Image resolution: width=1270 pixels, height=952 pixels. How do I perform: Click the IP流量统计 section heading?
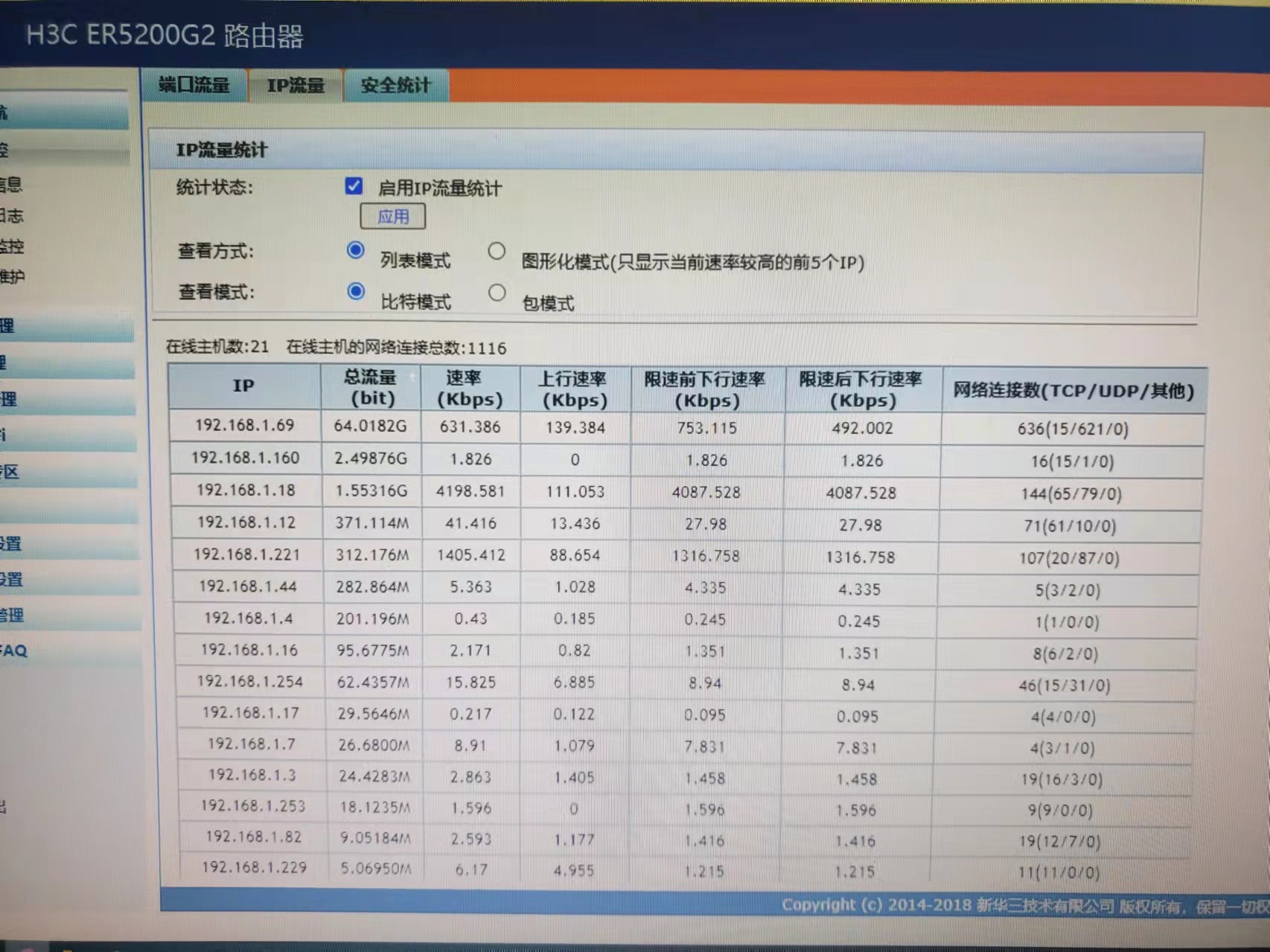click(x=221, y=150)
